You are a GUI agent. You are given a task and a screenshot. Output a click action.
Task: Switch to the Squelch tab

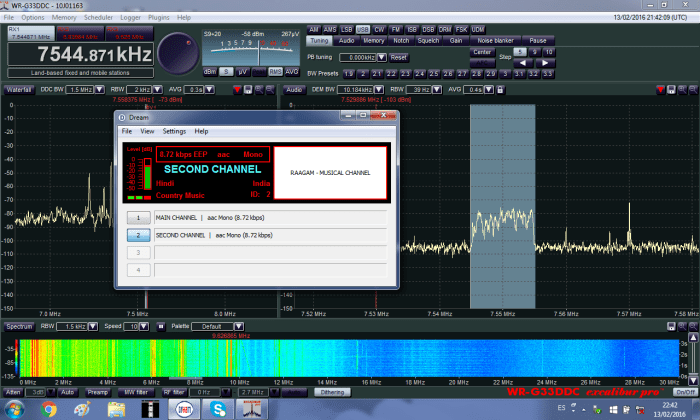(429, 41)
